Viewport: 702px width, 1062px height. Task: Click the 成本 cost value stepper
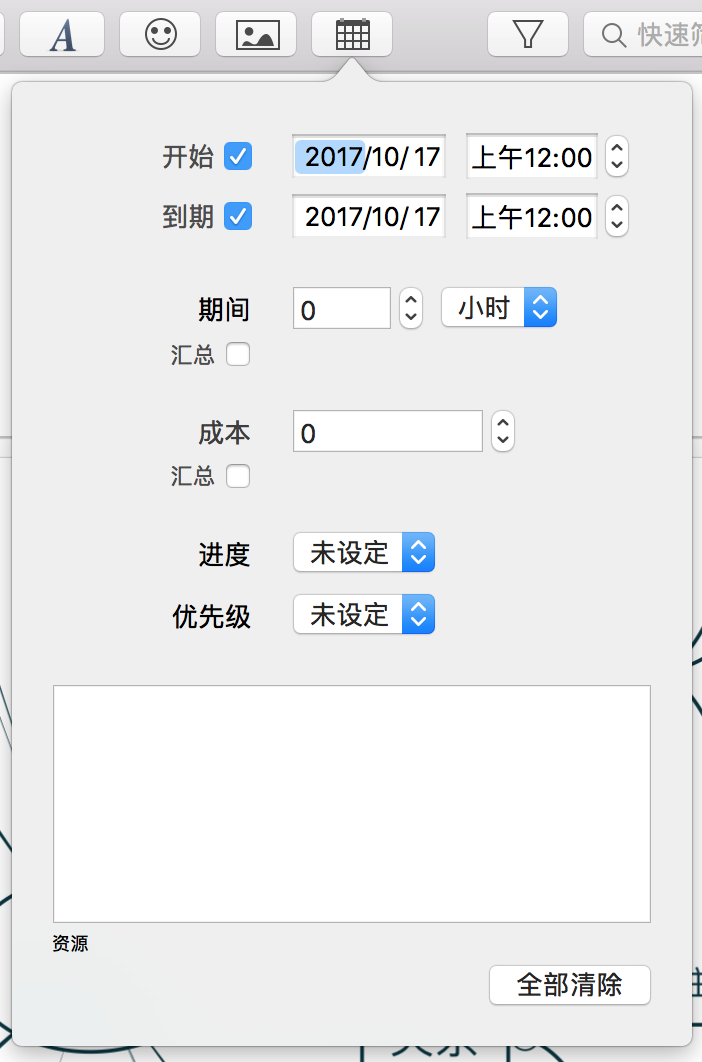tap(503, 431)
